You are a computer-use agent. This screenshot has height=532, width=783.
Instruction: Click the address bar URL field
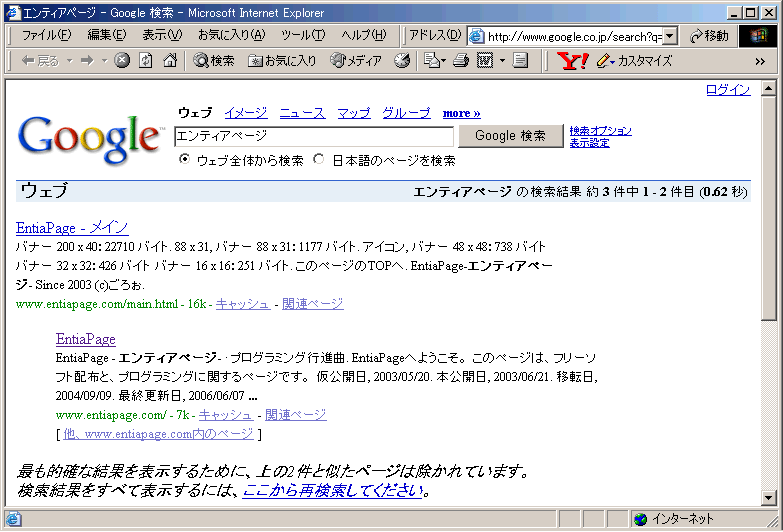click(x=574, y=36)
